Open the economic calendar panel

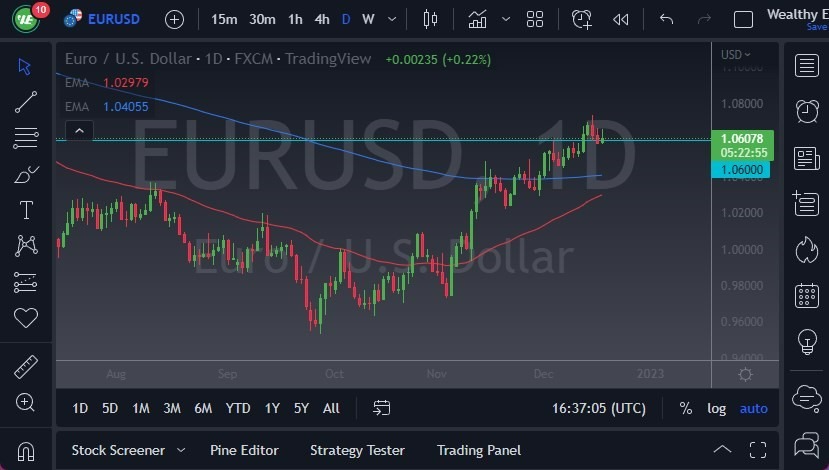coord(806,295)
